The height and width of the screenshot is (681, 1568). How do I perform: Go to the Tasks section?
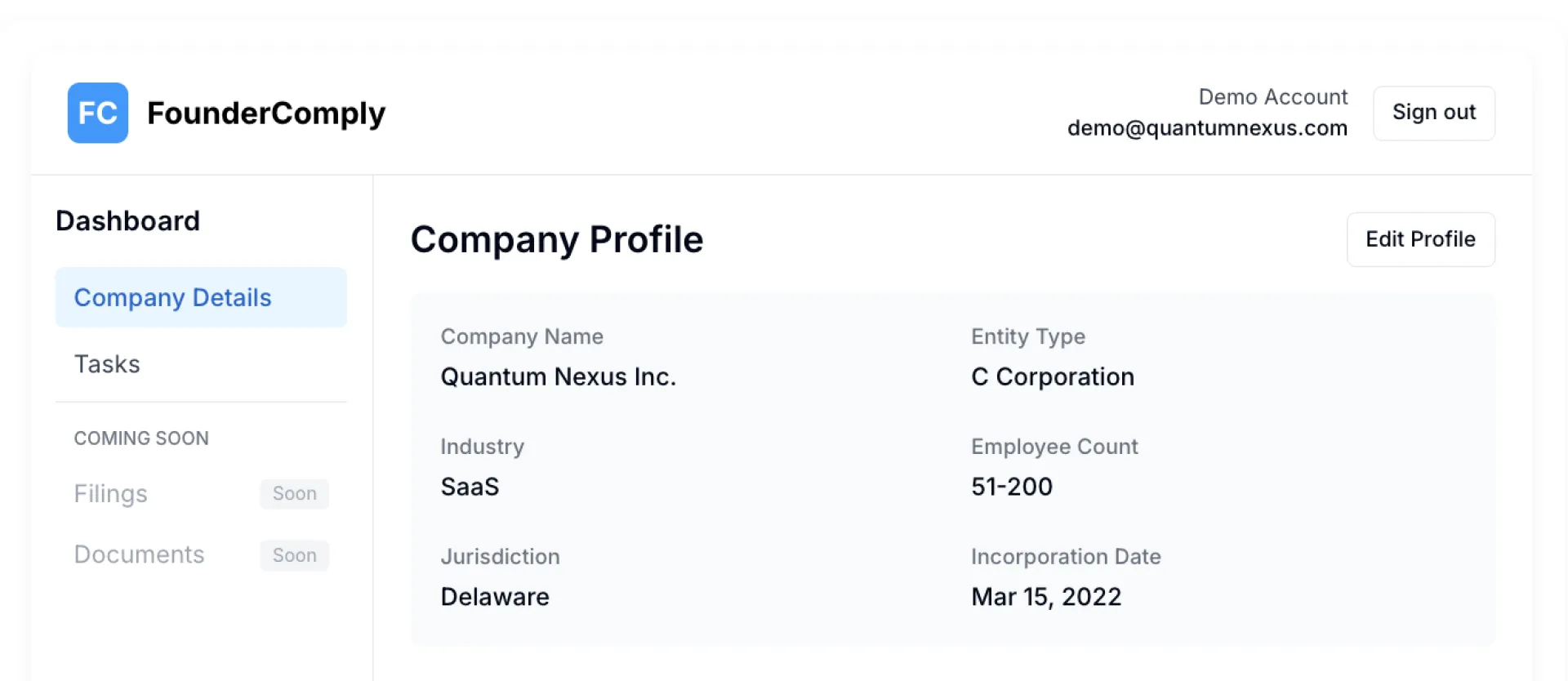(x=107, y=364)
